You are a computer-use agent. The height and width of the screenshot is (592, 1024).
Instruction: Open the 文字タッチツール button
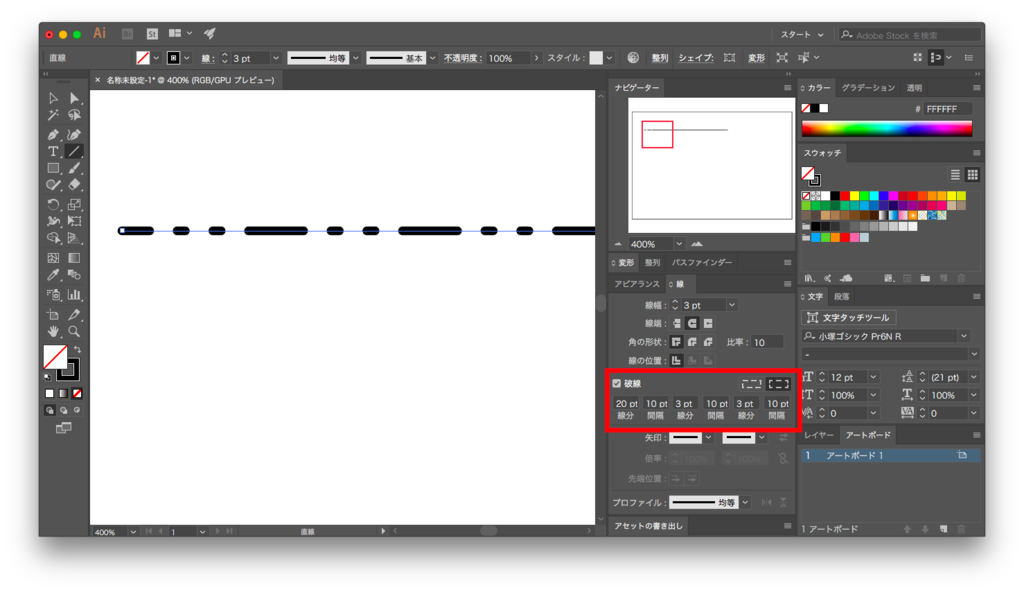850,316
